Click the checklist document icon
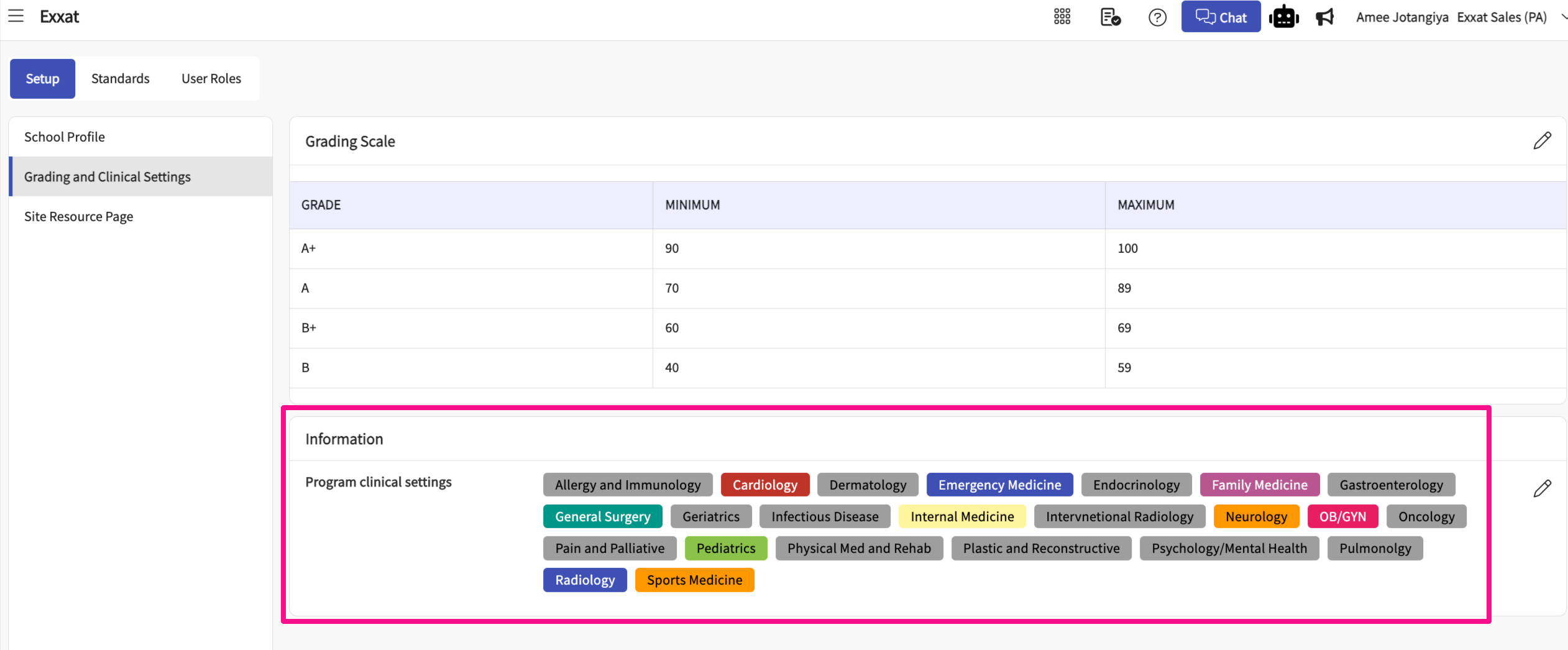Screen dimensions: 1568x650 pyautogui.click(x=1110, y=17)
